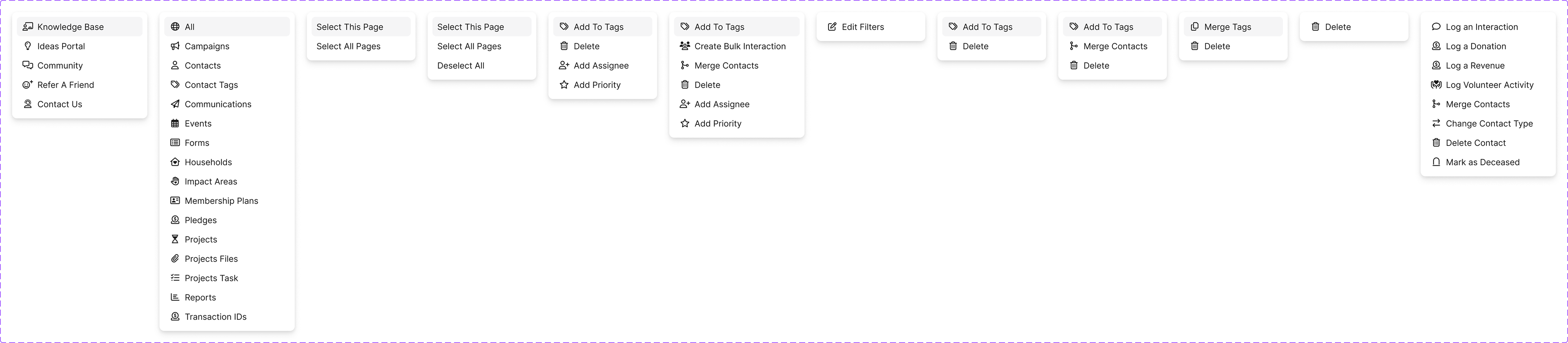Select Log a Donation
Viewport: 1568px width, 343px height.
(x=1475, y=46)
